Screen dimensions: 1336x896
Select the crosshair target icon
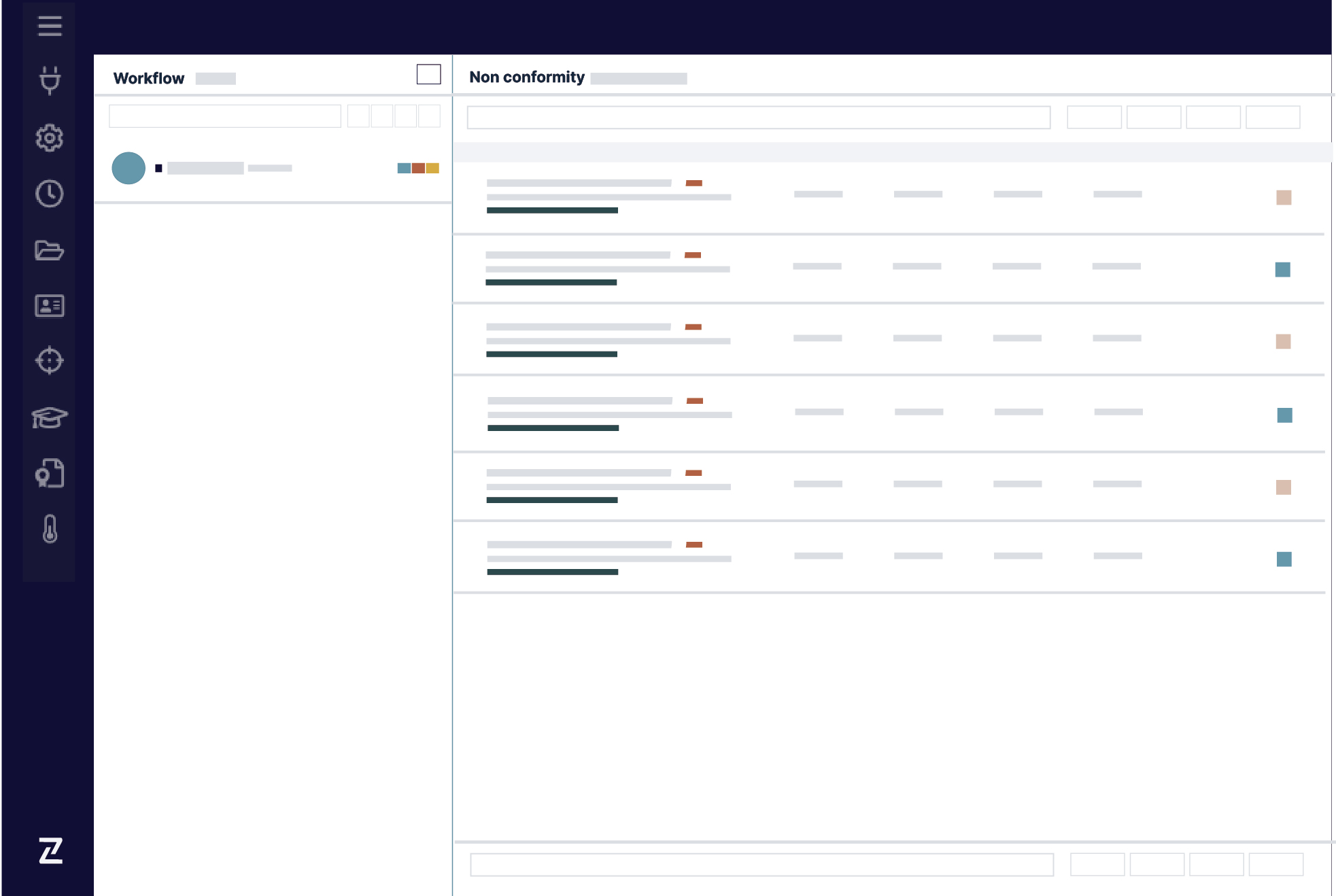pyautogui.click(x=50, y=360)
